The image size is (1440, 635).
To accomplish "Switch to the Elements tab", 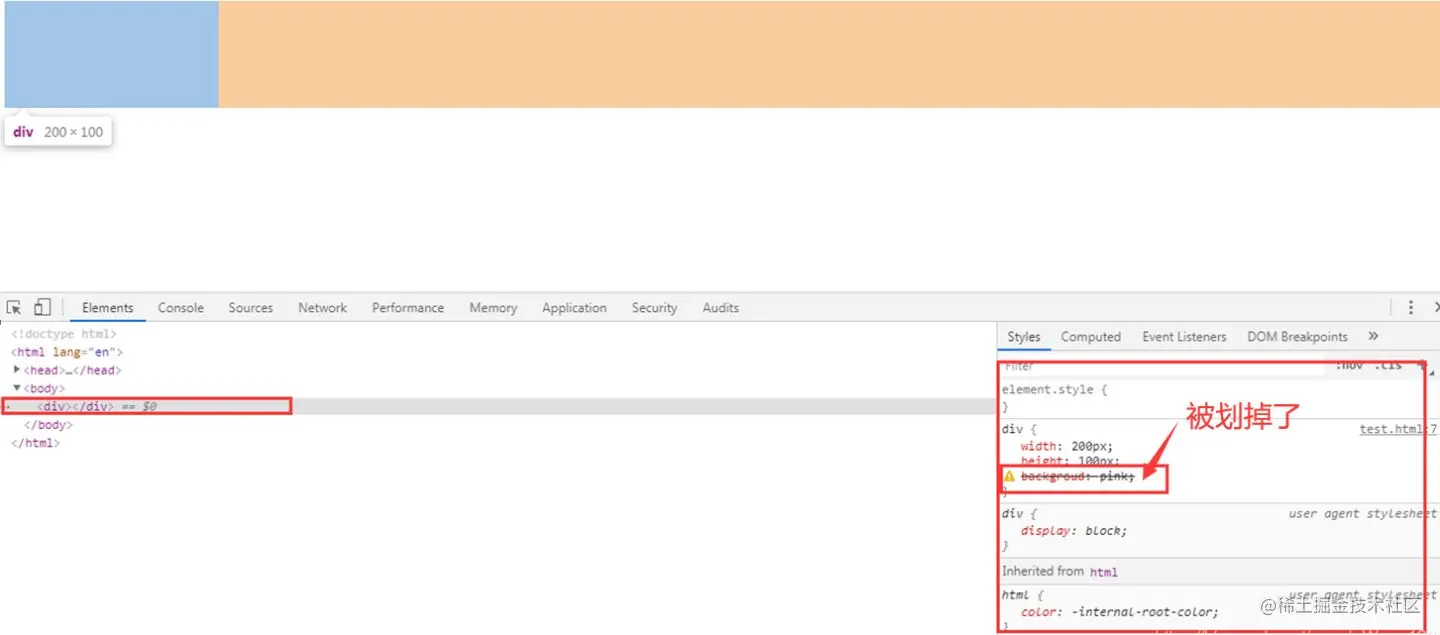I will [108, 308].
